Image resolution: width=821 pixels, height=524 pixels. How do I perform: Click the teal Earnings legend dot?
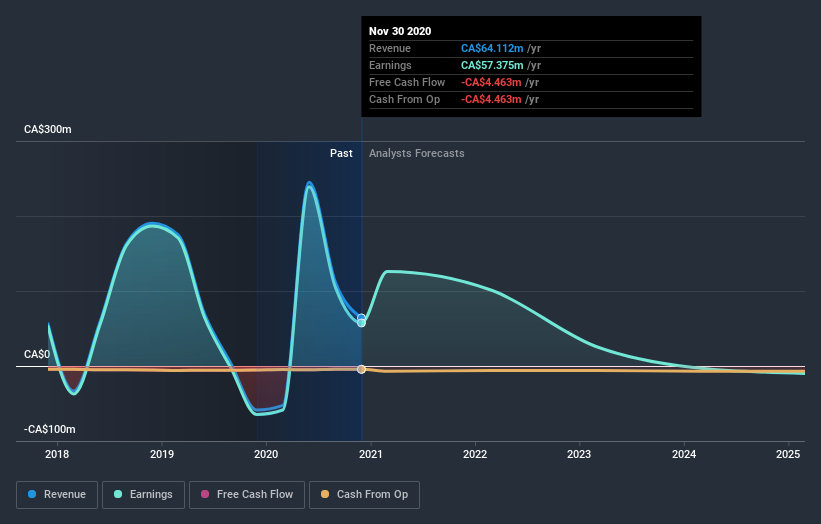tap(118, 494)
